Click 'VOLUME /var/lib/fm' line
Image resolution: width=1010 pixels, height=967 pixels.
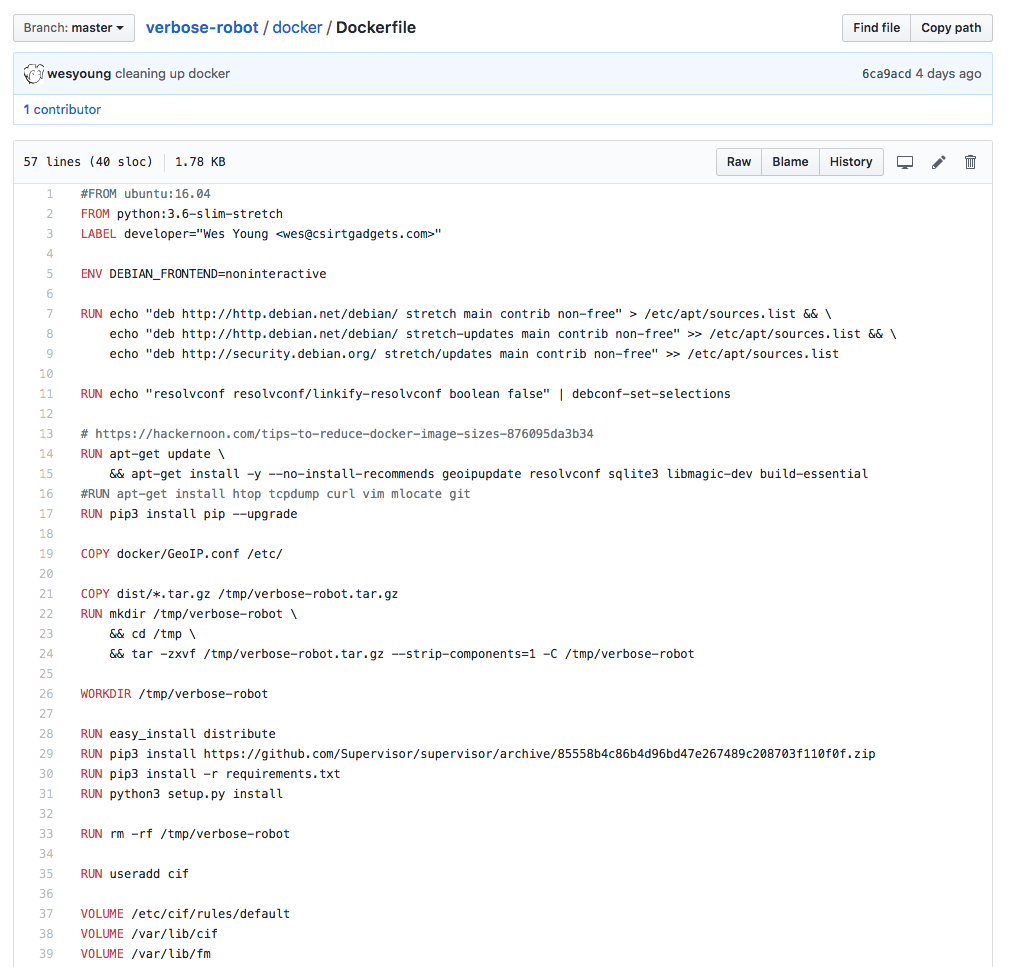[146, 953]
